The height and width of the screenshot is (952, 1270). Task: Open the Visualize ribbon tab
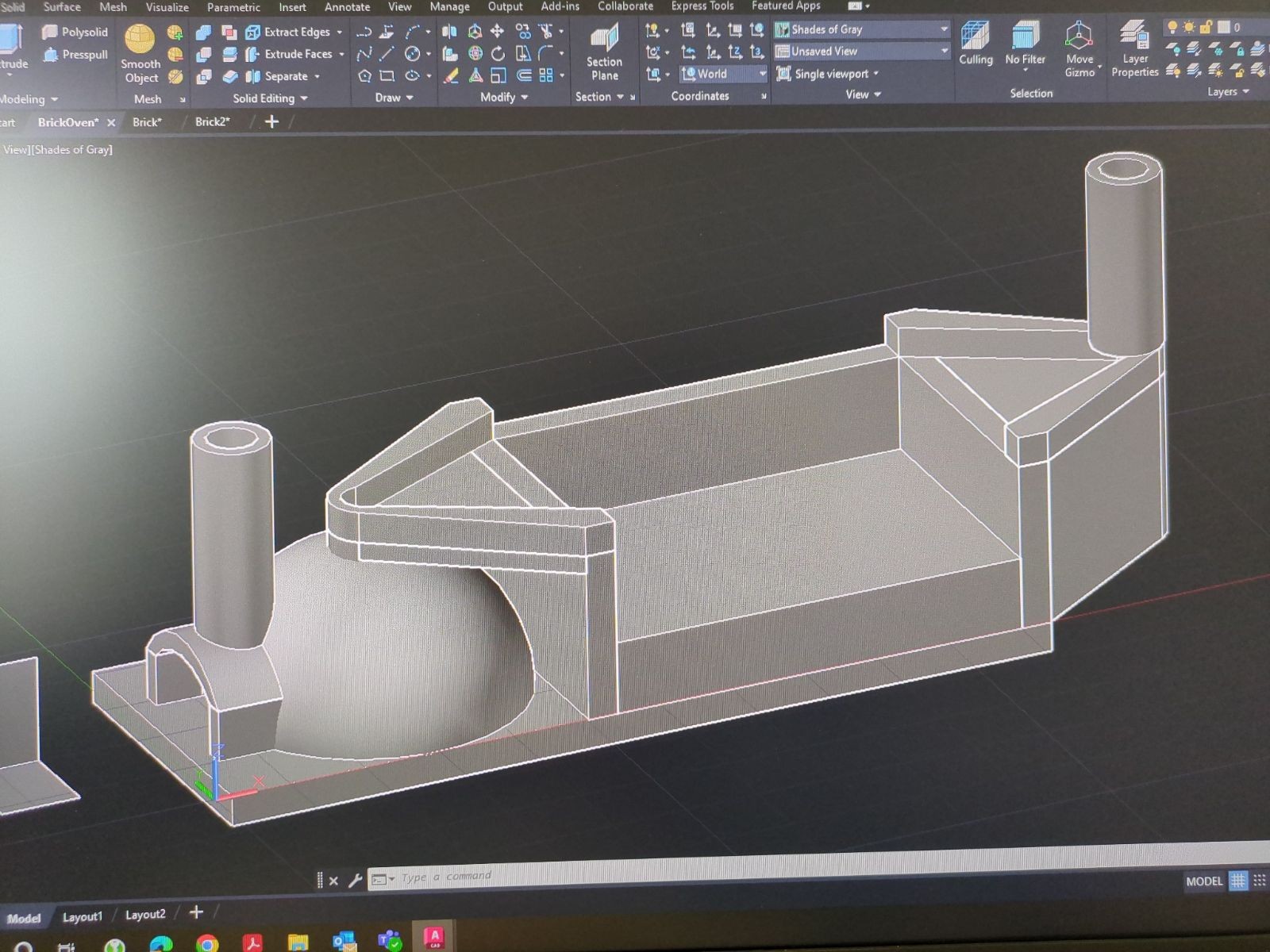(167, 7)
